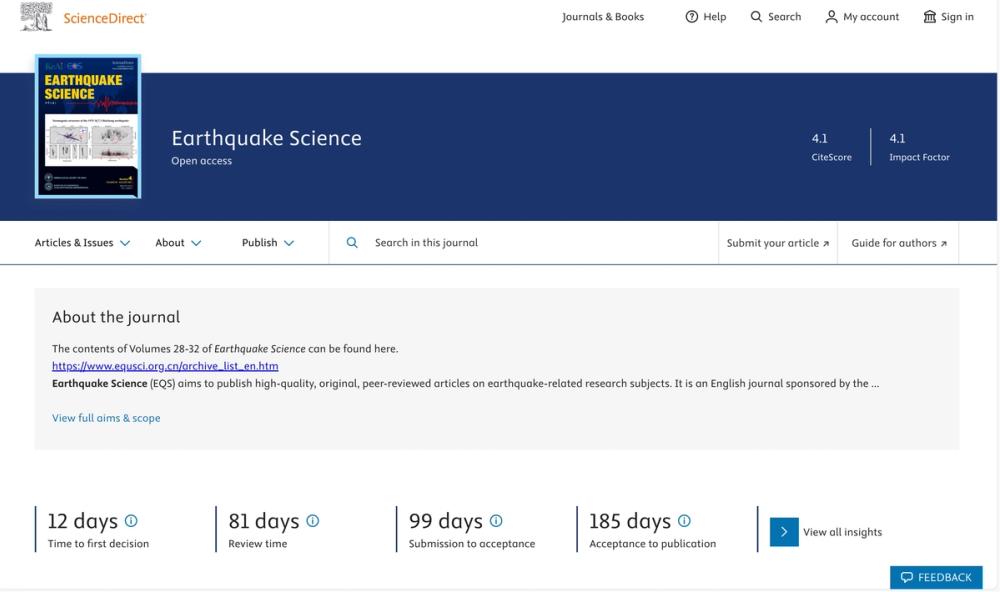This screenshot has height=592, width=1000.
Task: Expand the Publish menu
Action: pos(268,242)
